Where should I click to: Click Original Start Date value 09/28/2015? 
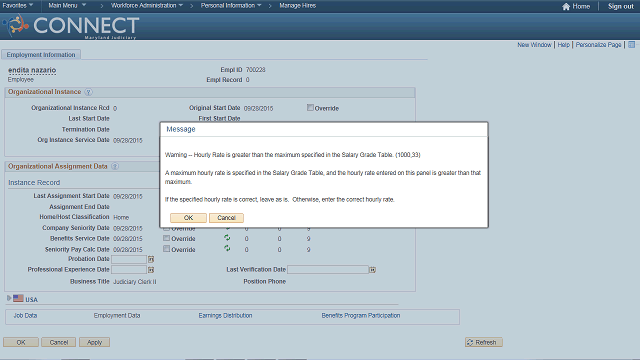coord(258,109)
